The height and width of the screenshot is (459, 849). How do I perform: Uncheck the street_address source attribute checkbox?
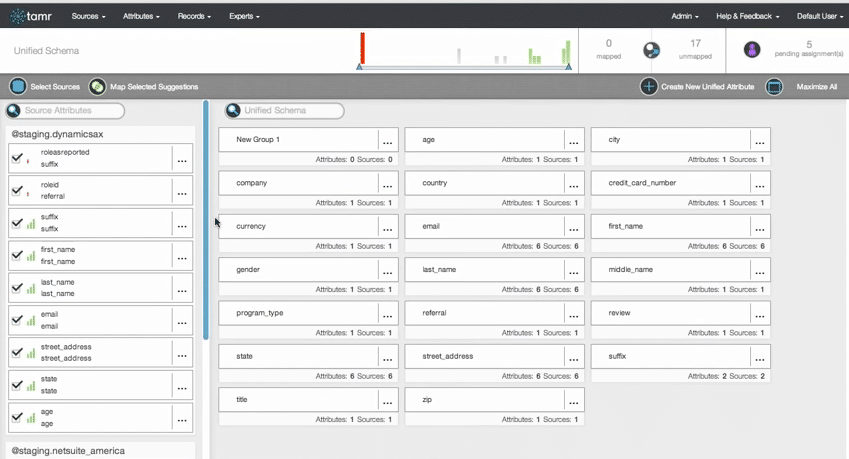pyautogui.click(x=17, y=353)
